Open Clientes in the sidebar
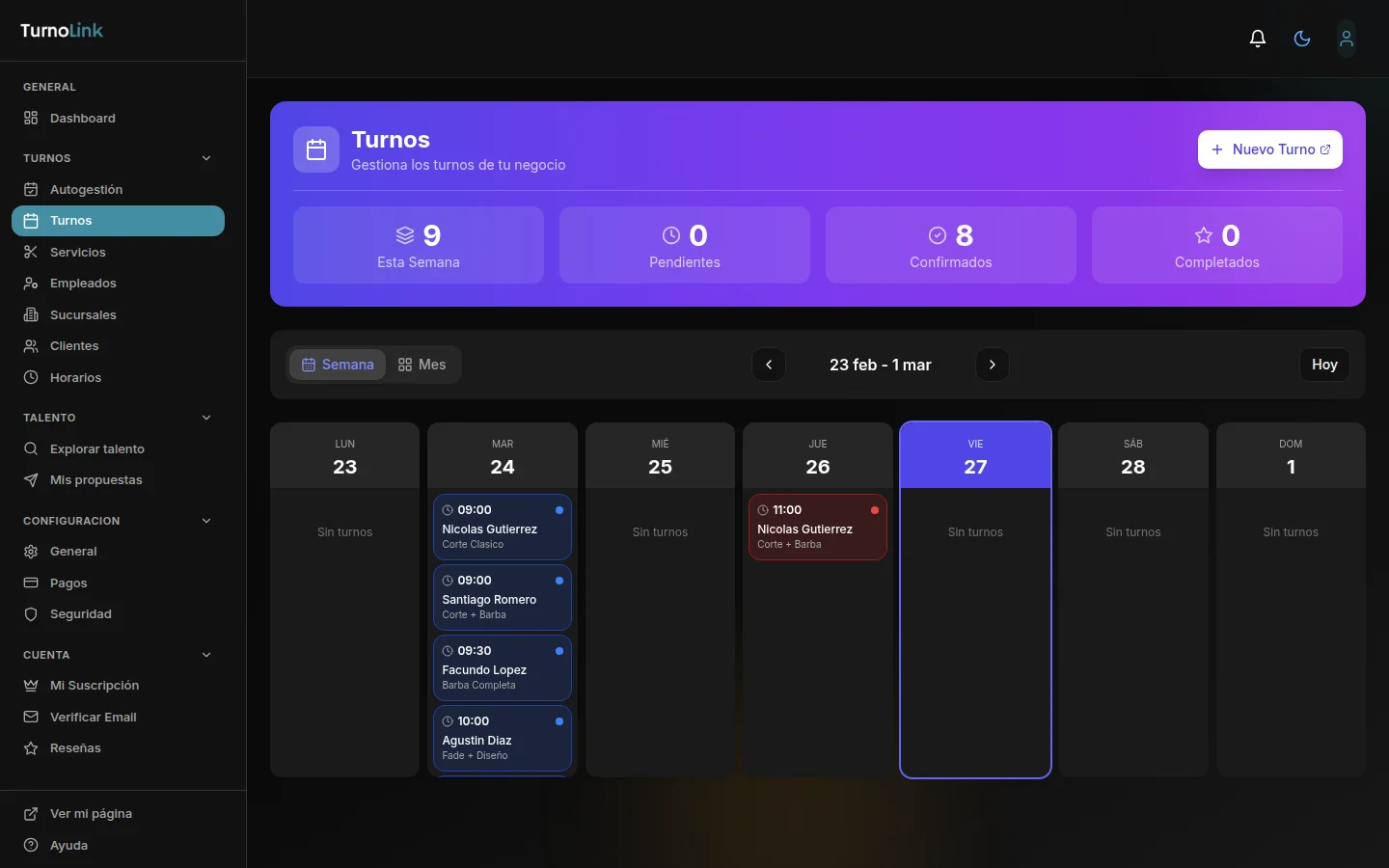 [x=74, y=346]
